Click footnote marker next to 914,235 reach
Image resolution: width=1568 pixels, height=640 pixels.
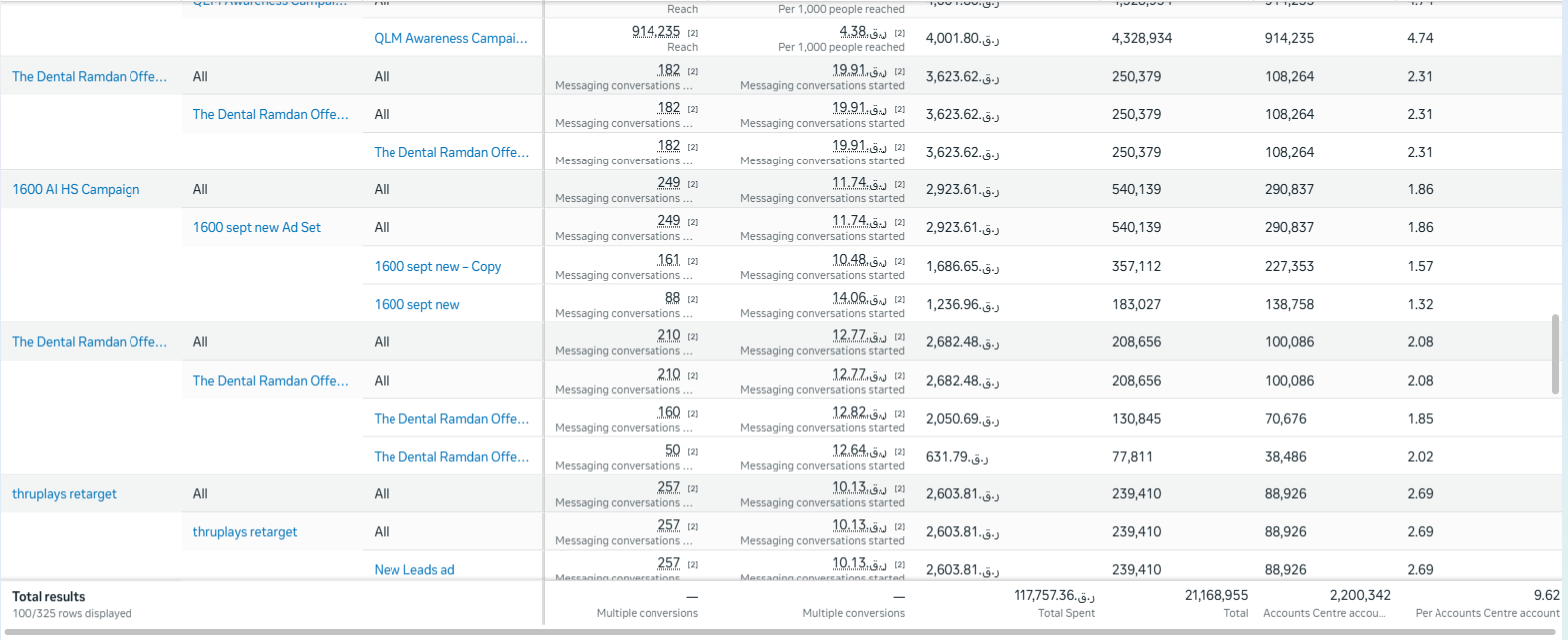point(693,33)
